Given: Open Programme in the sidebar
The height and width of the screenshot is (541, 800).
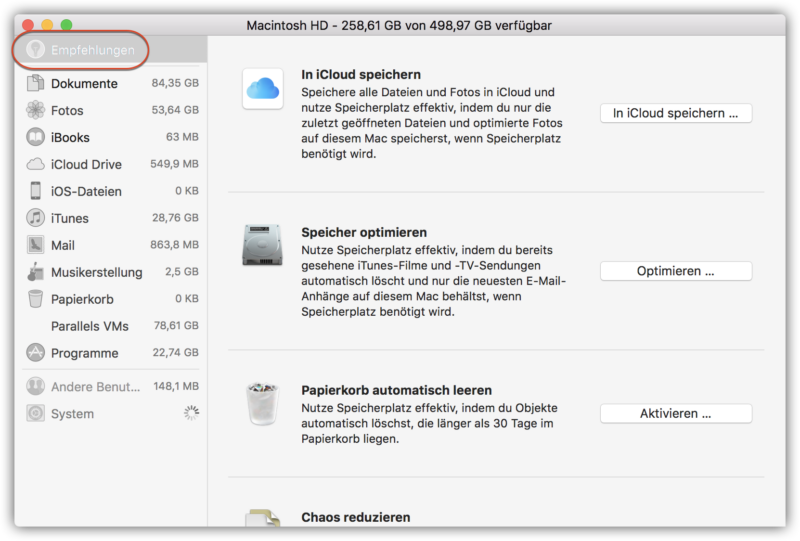Looking at the screenshot, I should coord(111,353).
